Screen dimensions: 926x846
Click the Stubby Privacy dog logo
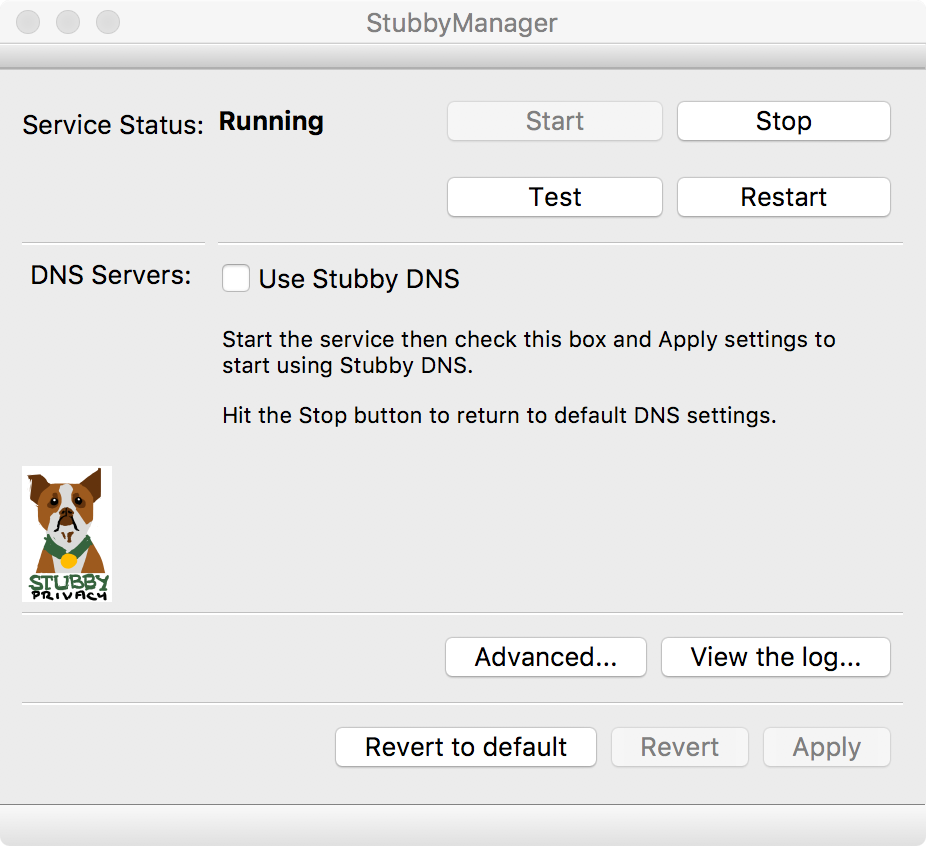[x=67, y=534]
